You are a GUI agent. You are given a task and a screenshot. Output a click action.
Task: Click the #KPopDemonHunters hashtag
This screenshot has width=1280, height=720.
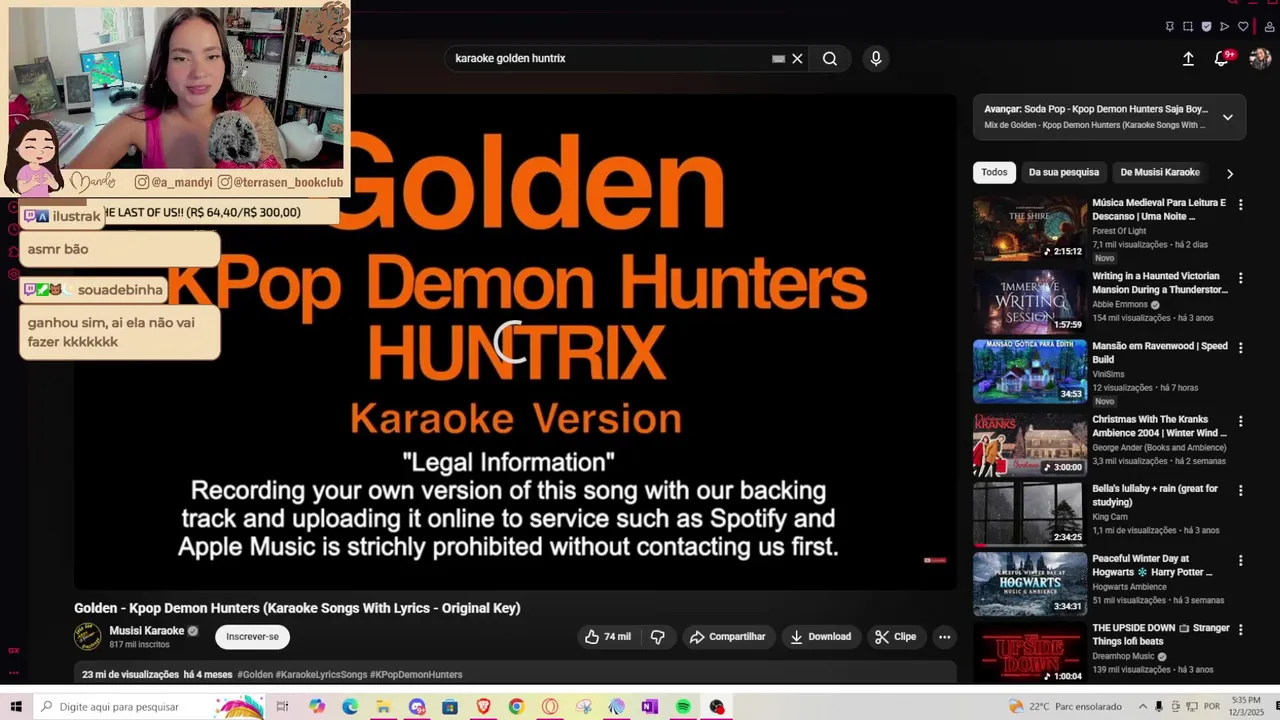[416, 675]
